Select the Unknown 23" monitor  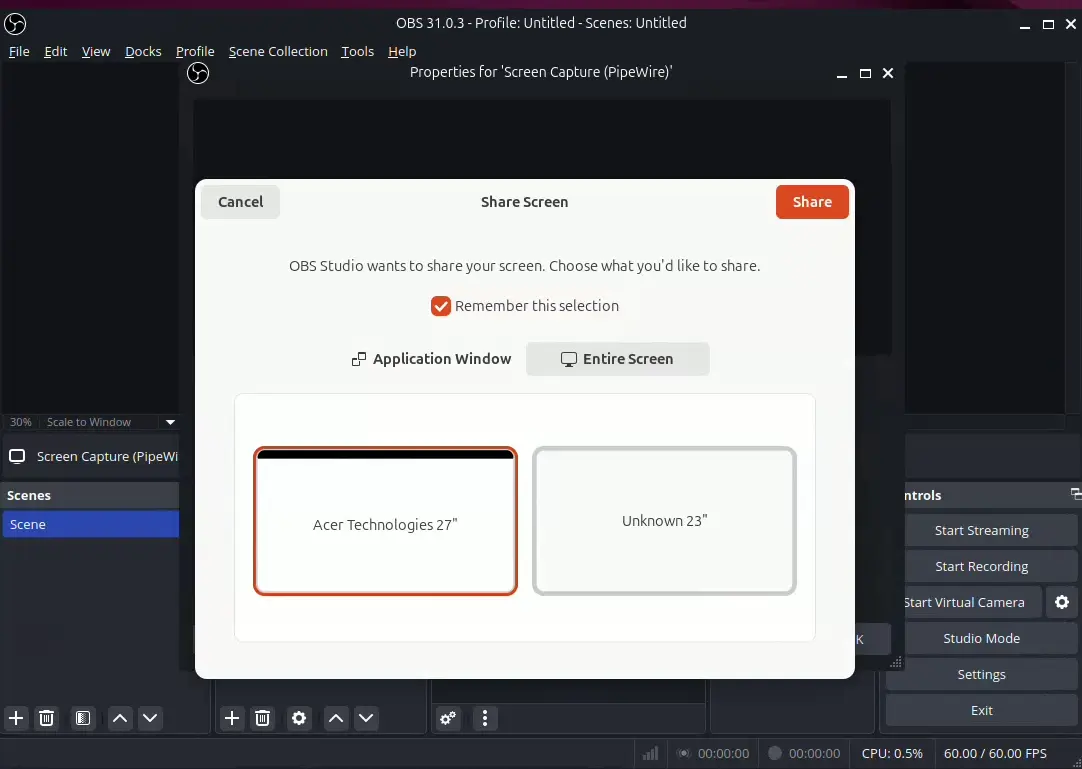[665, 521]
